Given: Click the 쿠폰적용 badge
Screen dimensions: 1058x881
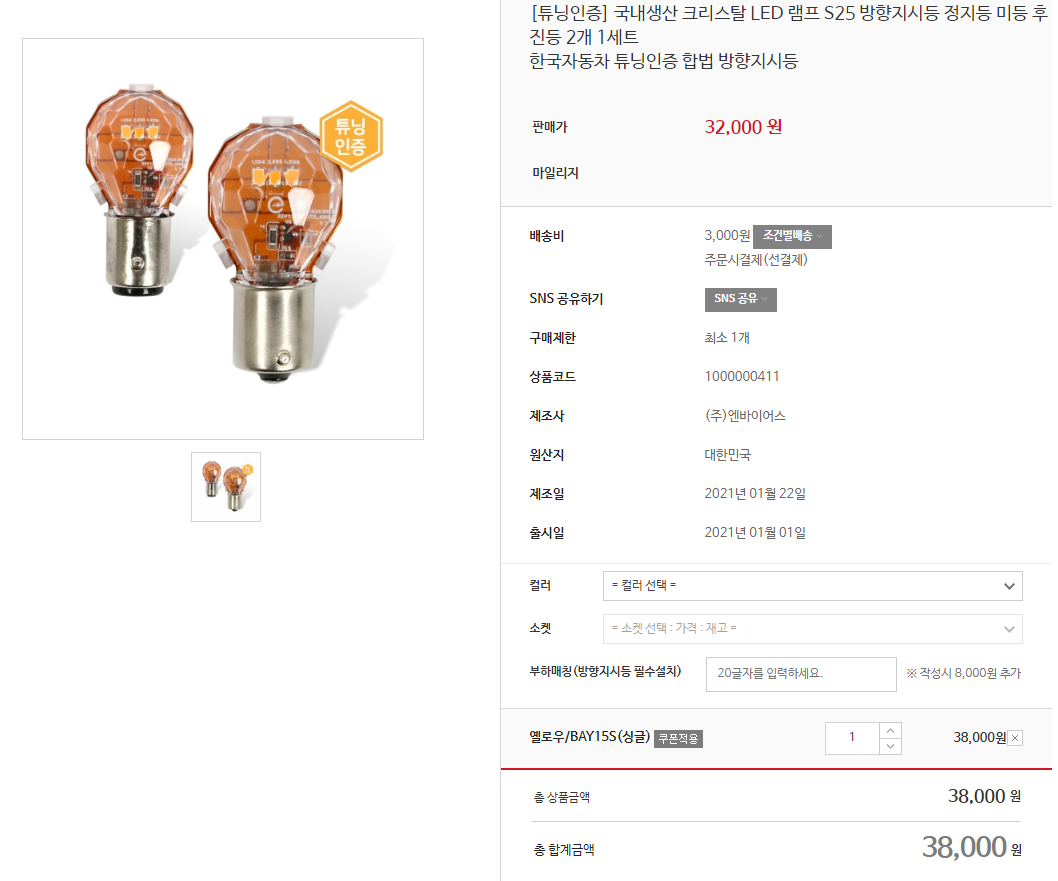Looking at the screenshot, I should tap(678, 739).
